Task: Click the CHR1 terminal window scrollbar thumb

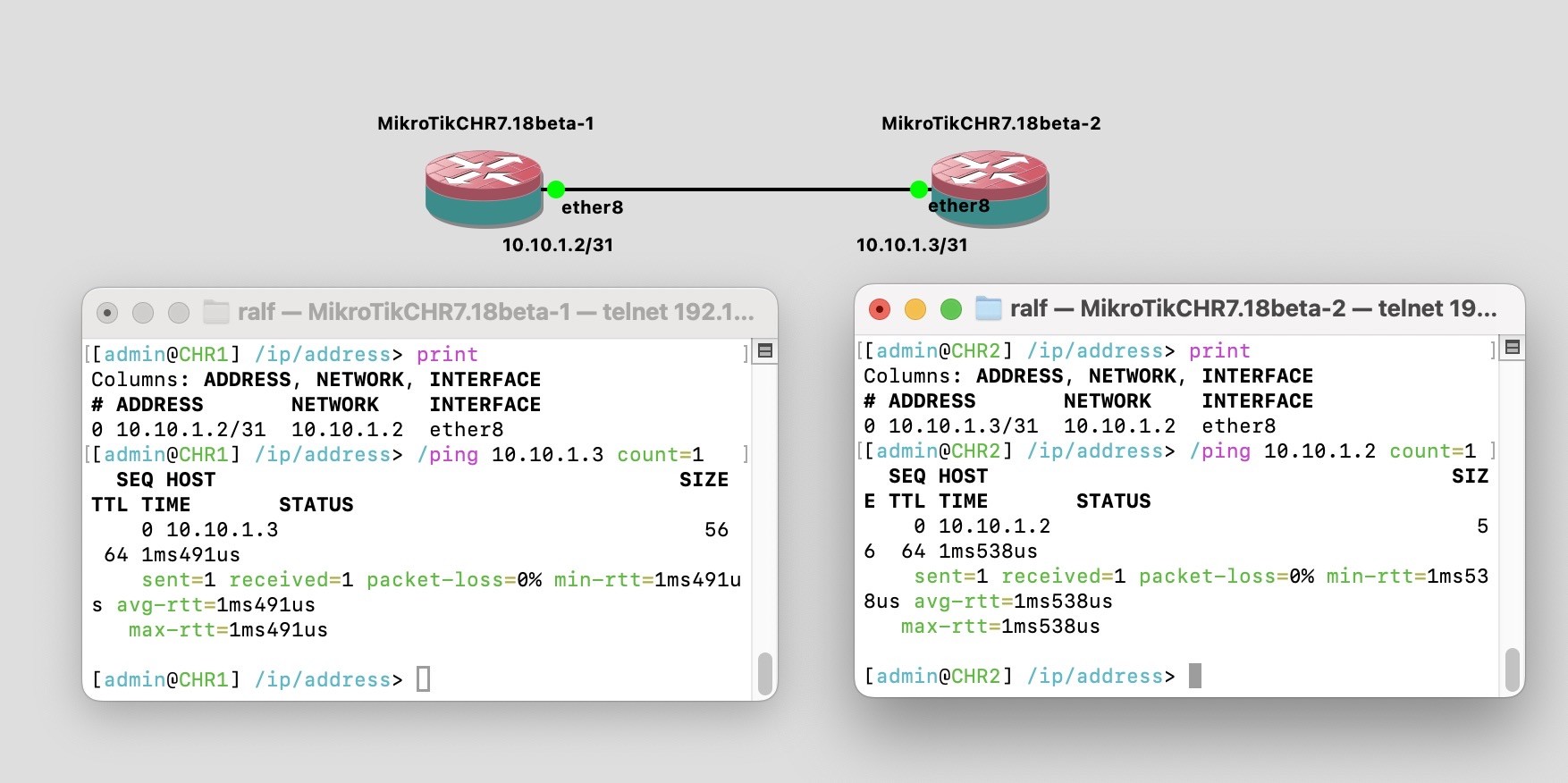Action: click(765, 674)
